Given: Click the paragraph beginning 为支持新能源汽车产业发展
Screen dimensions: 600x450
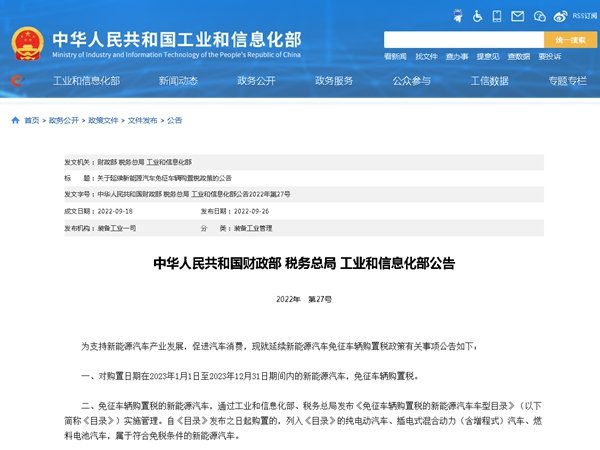Looking at the screenshot, I should point(279,346).
